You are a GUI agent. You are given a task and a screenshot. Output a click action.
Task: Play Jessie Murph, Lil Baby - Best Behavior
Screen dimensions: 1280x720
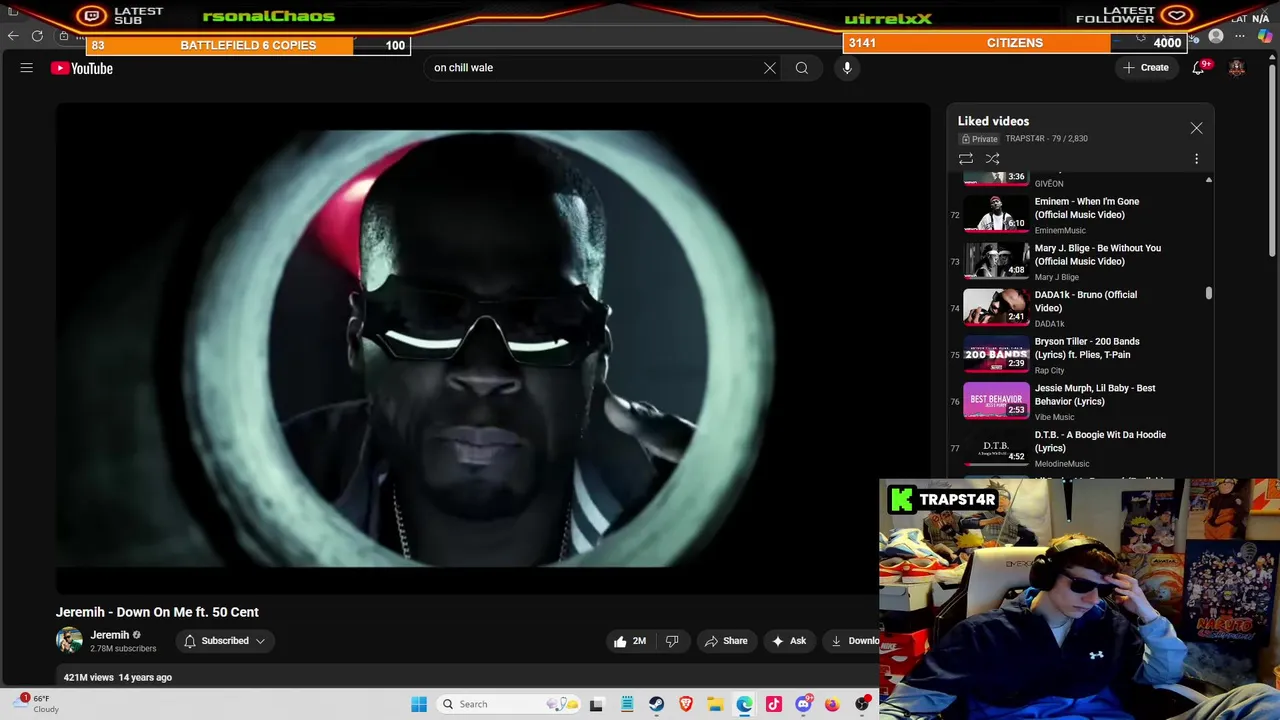[x=1095, y=395]
